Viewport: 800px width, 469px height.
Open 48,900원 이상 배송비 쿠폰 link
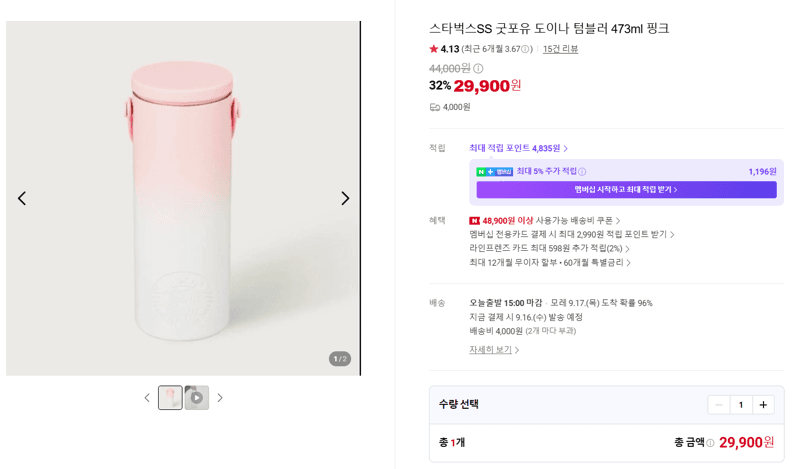point(544,220)
